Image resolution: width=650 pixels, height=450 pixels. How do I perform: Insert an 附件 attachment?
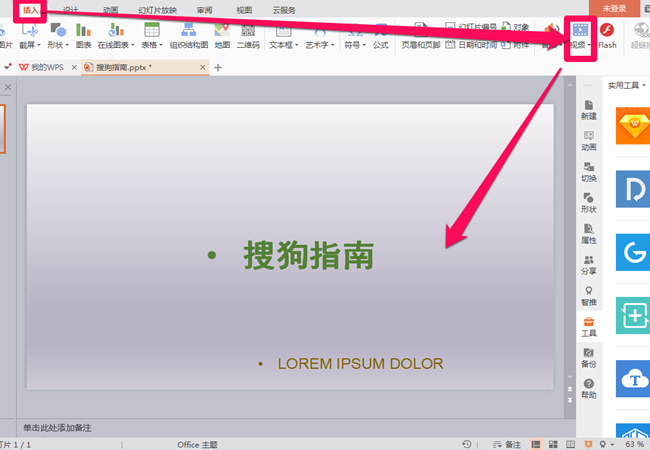pyautogui.click(x=516, y=44)
